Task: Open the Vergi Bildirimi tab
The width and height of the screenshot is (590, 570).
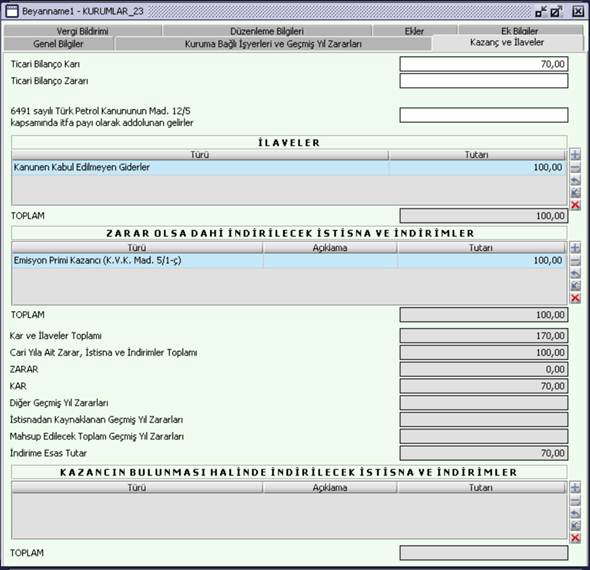Action: [82, 31]
